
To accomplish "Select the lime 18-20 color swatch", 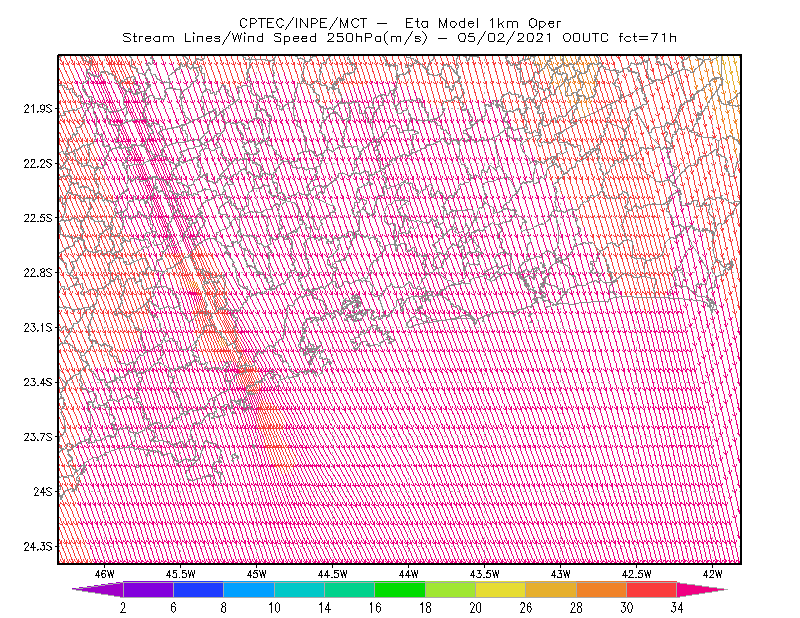I will tap(451, 589).
